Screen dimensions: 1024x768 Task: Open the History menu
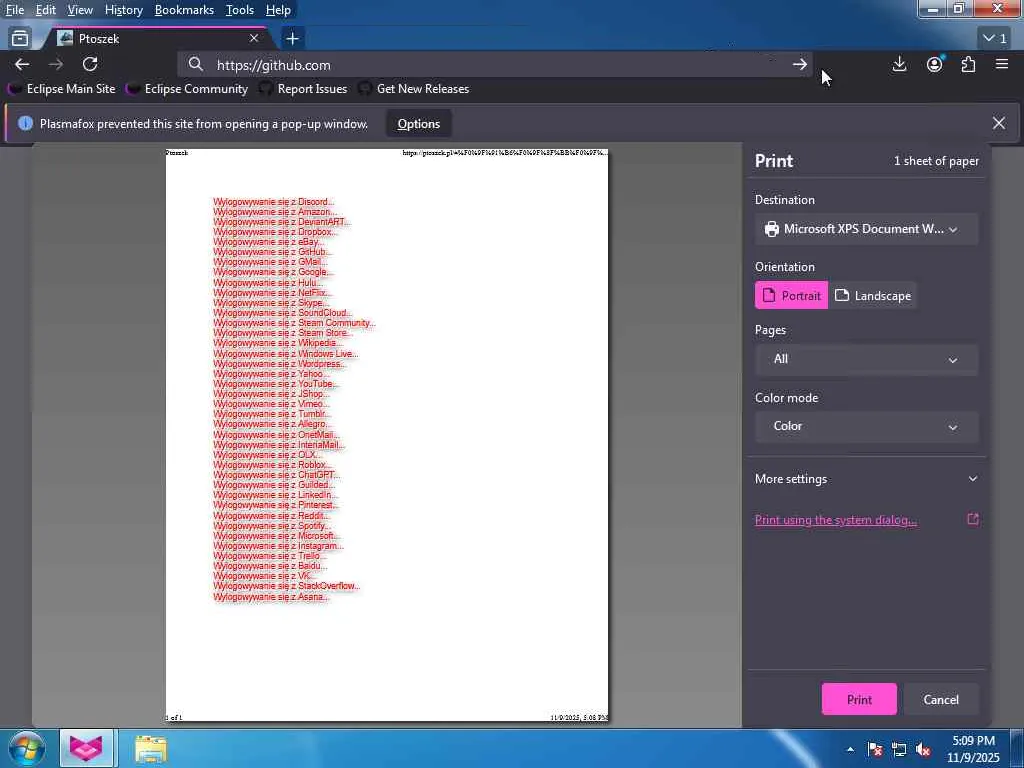click(x=123, y=10)
